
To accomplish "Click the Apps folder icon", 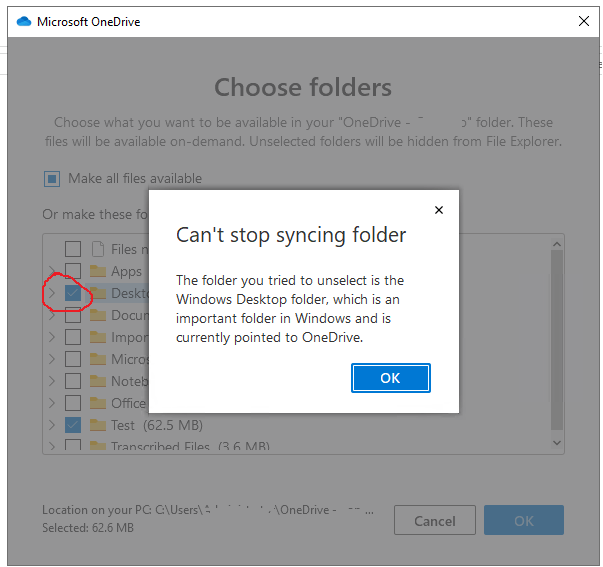I will tap(98, 271).
